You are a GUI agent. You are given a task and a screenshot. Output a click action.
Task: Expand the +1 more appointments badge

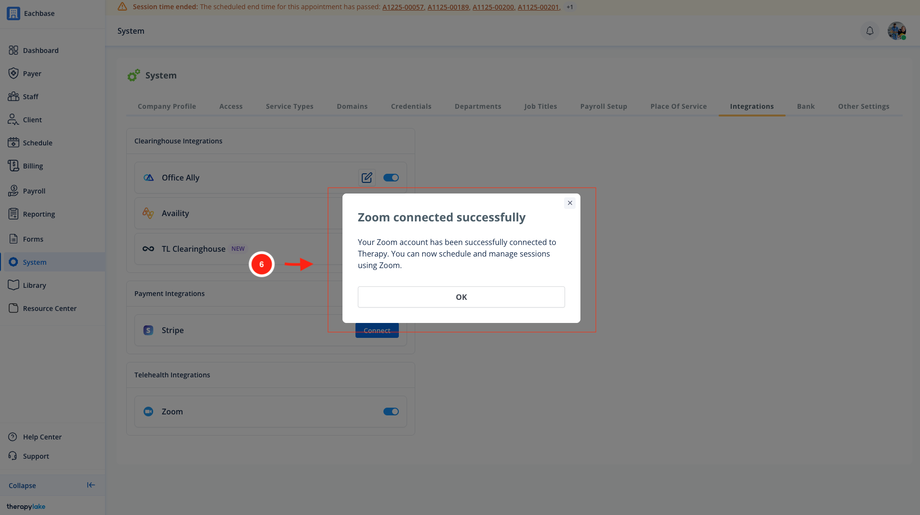(570, 7)
